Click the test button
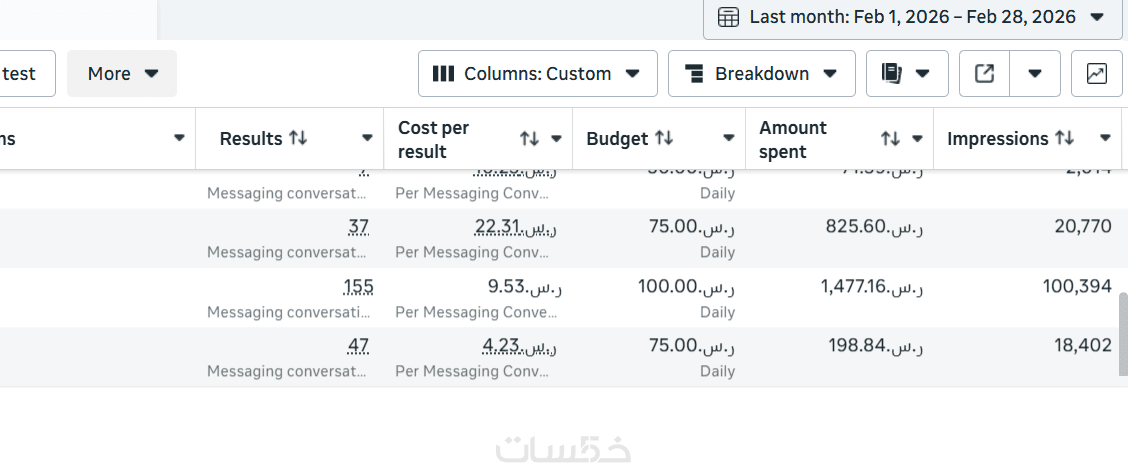Image resolution: width=1128 pixels, height=472 pixels. point(20,74)
